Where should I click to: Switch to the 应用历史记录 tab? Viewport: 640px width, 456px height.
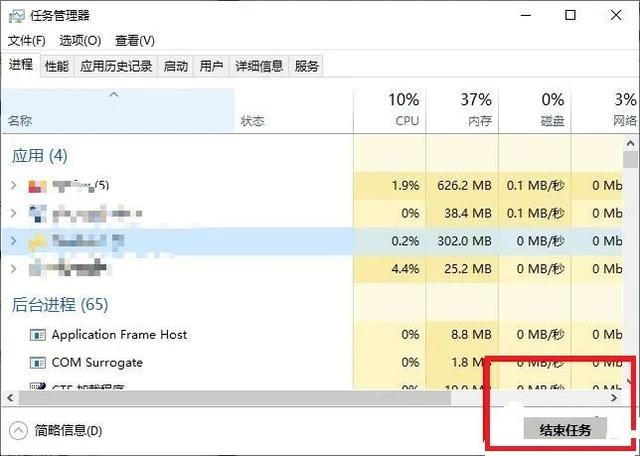click(x=116, y=66)
